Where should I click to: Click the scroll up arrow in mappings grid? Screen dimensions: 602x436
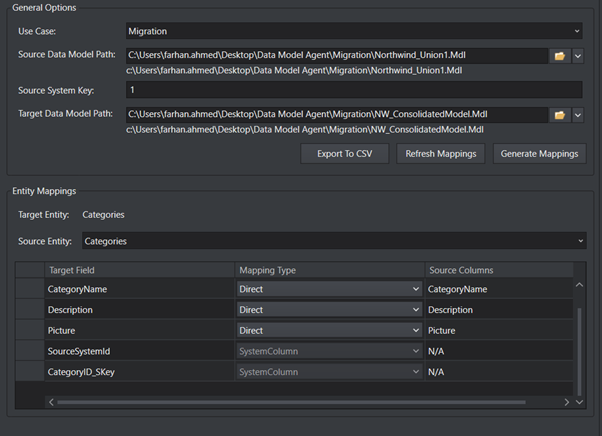[580, 286]
